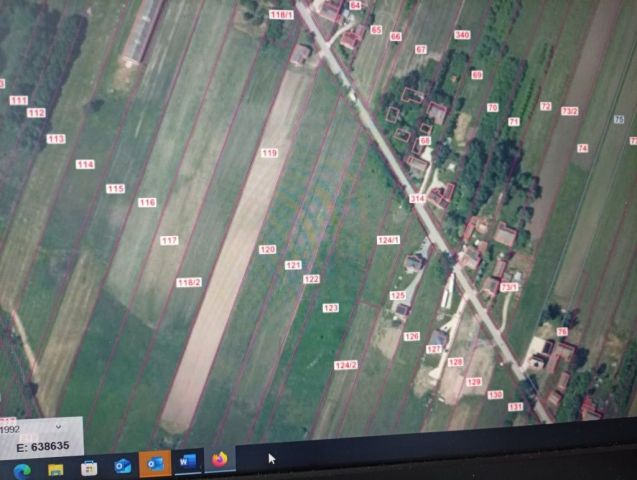Switch to the orange-highlighted Outlook window
The image size is (637, 480).
155,463
